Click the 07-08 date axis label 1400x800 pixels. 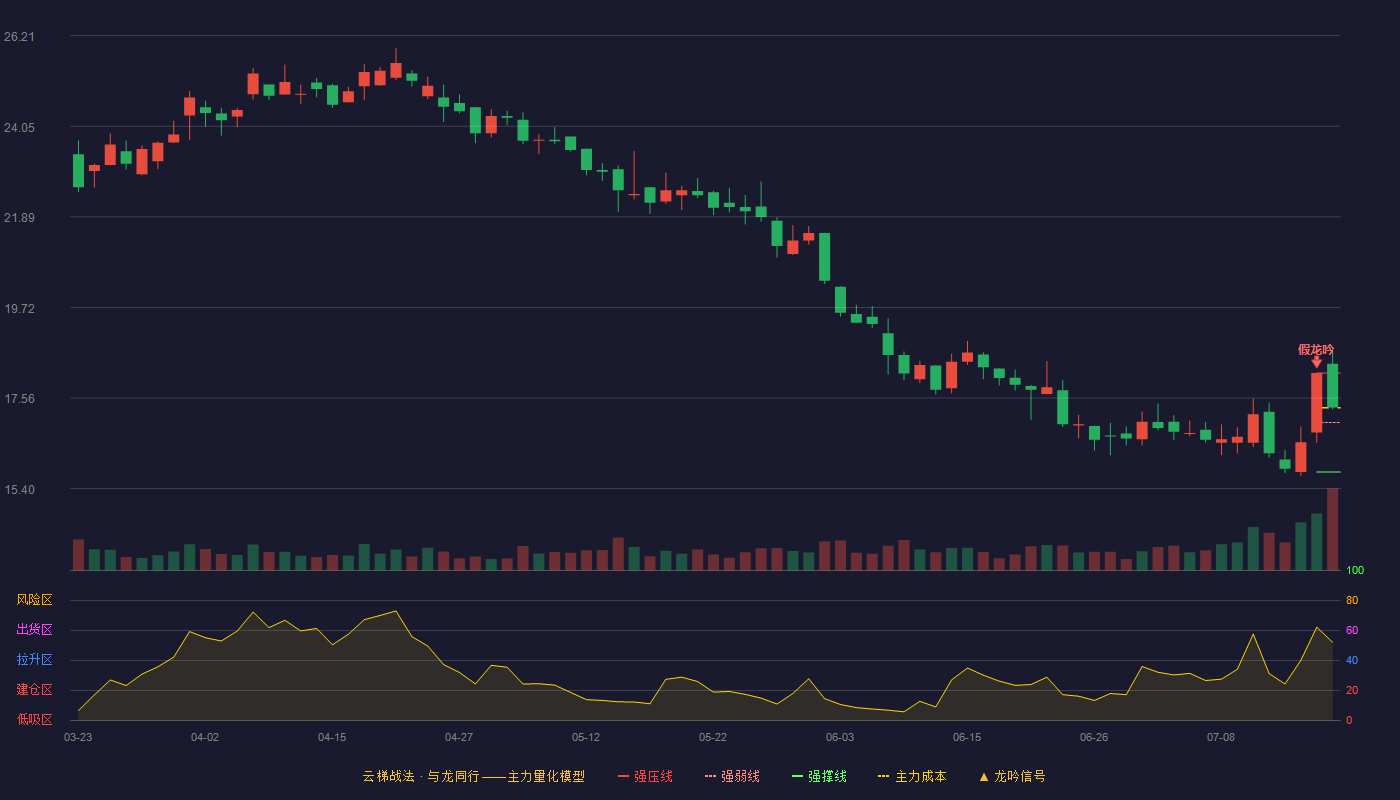pyautogui.click(x=1221, y=737)
